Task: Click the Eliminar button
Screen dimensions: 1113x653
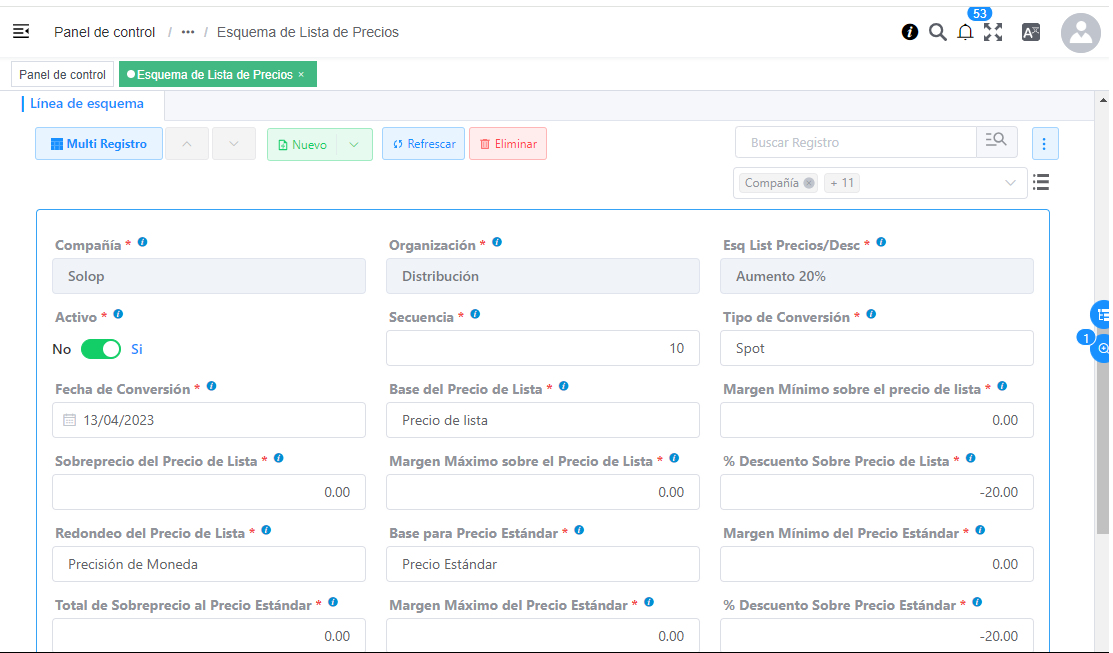Action: click(x=508, y=144)
